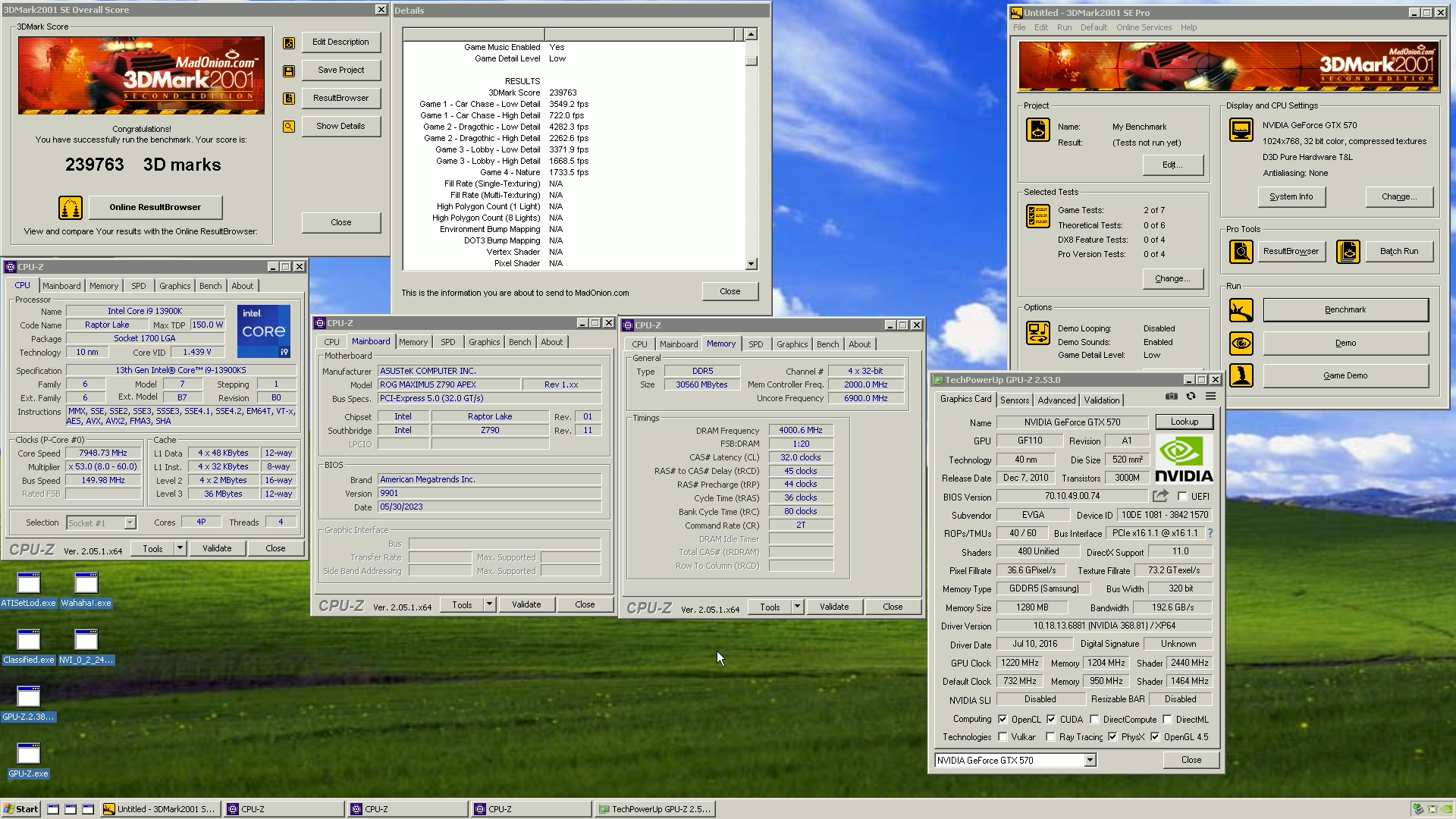Toggle the Ray Tracing checkbox
Image resolution: width=1456 pixels, height=819 pixels.
[1050, 737]
